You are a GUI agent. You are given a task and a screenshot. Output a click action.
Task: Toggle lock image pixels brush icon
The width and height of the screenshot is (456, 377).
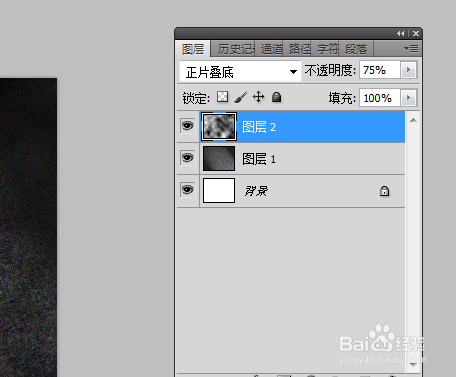[x=240, y=97]
